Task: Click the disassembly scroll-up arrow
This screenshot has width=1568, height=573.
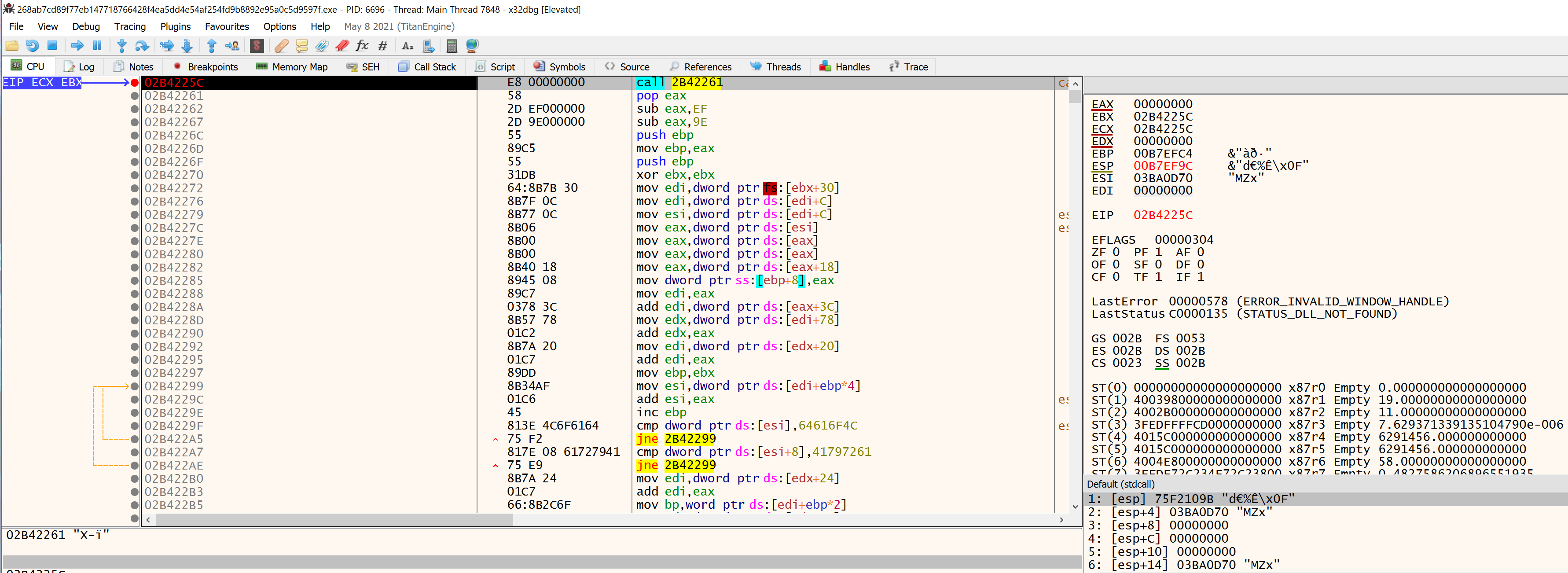Action: click(x=1075, y=84)
